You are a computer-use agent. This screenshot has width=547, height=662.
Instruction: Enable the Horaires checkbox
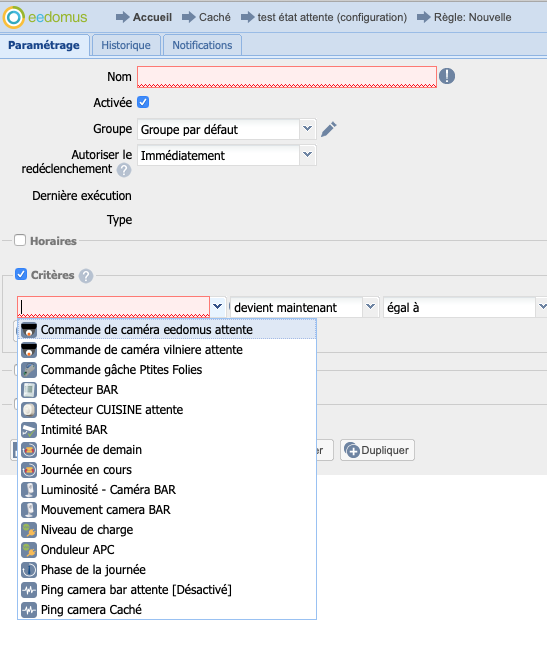(x=20, y=240)
